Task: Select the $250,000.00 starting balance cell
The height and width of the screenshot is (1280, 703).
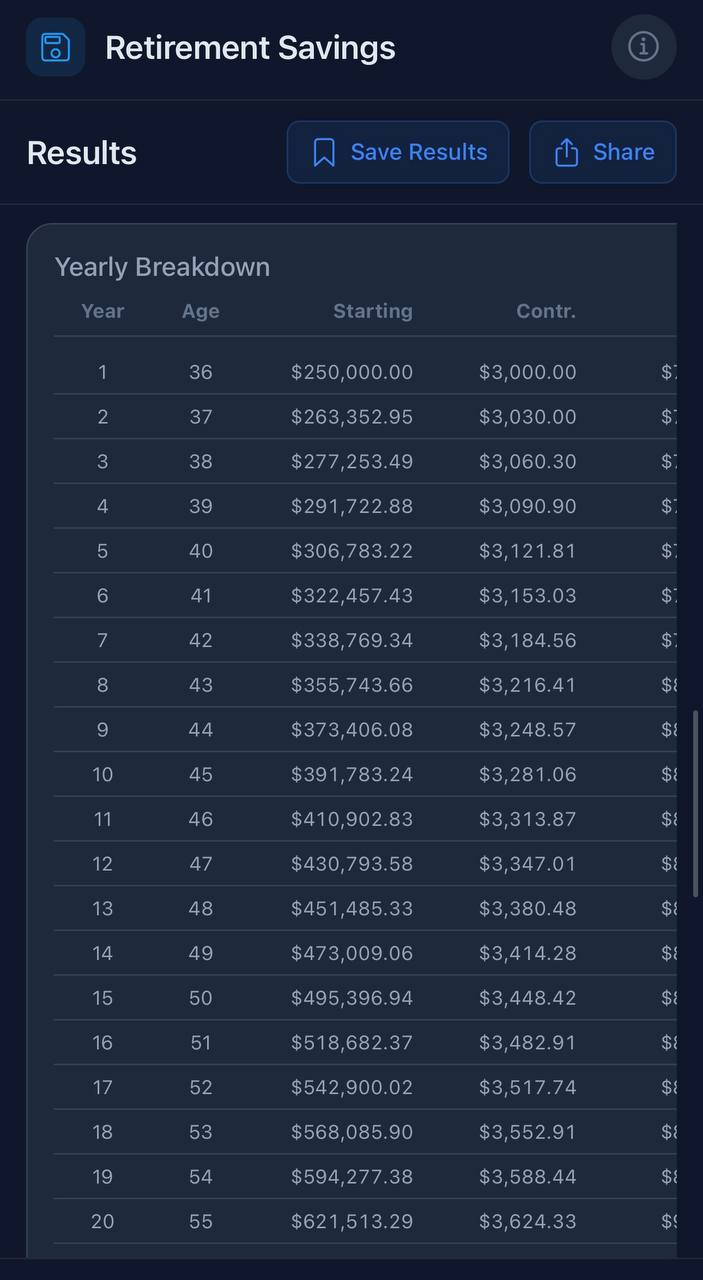Action: [352, 372]
